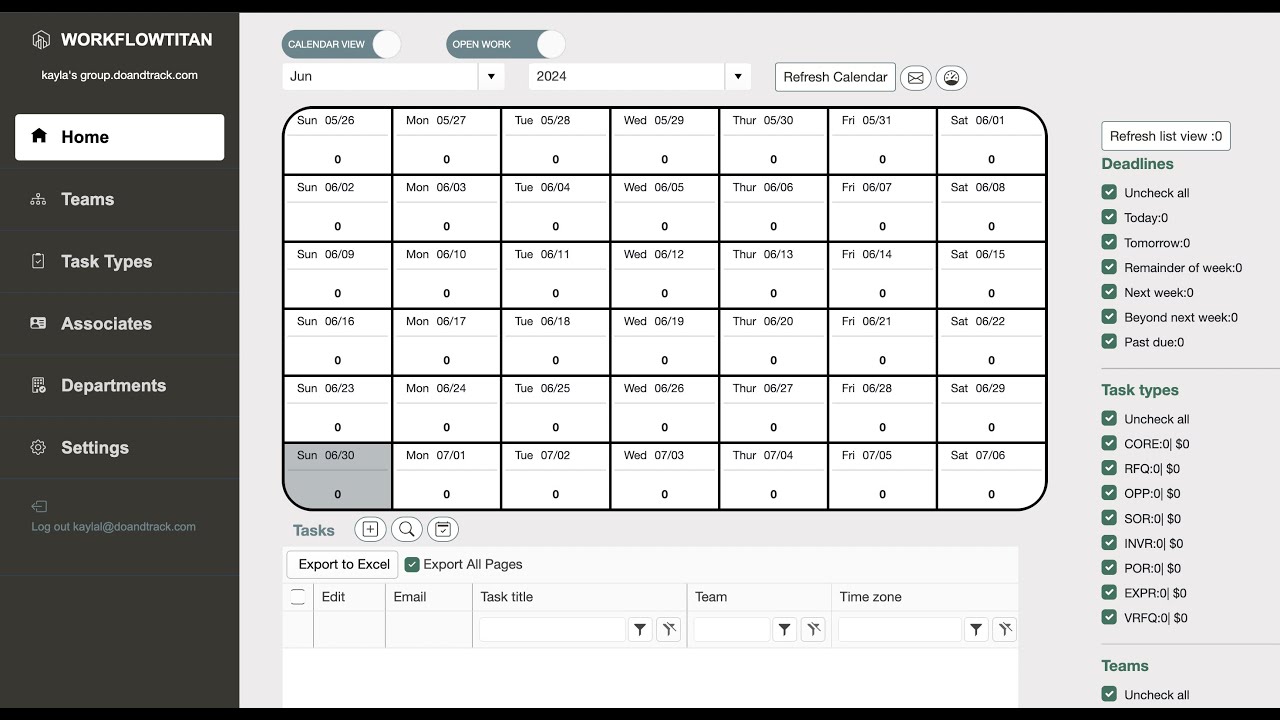1280x720 pixels.
Task: Apply filter icon for Time zone column
Action: coord(976,629)
